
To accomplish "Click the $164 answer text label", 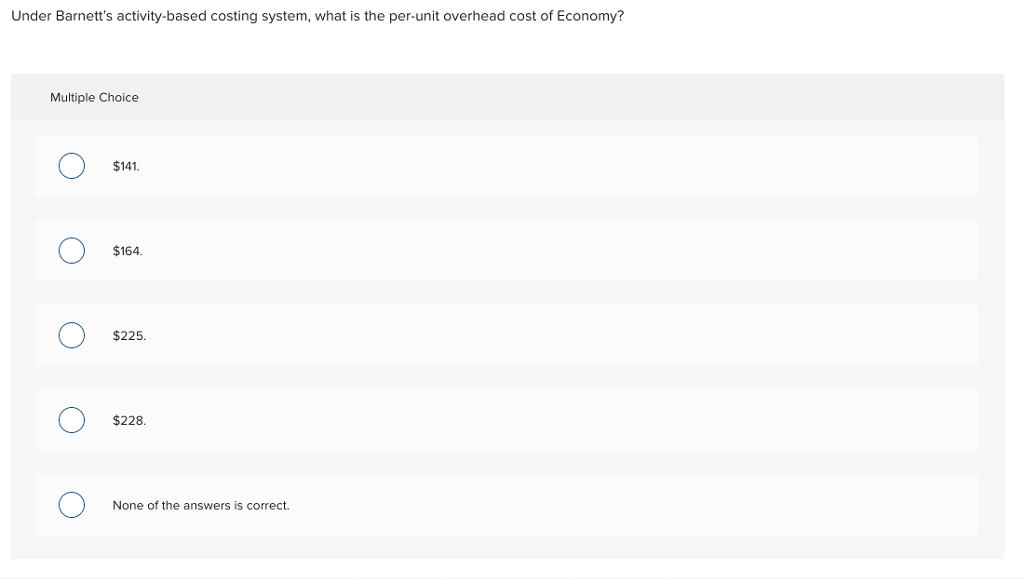I will click(127, 251).
